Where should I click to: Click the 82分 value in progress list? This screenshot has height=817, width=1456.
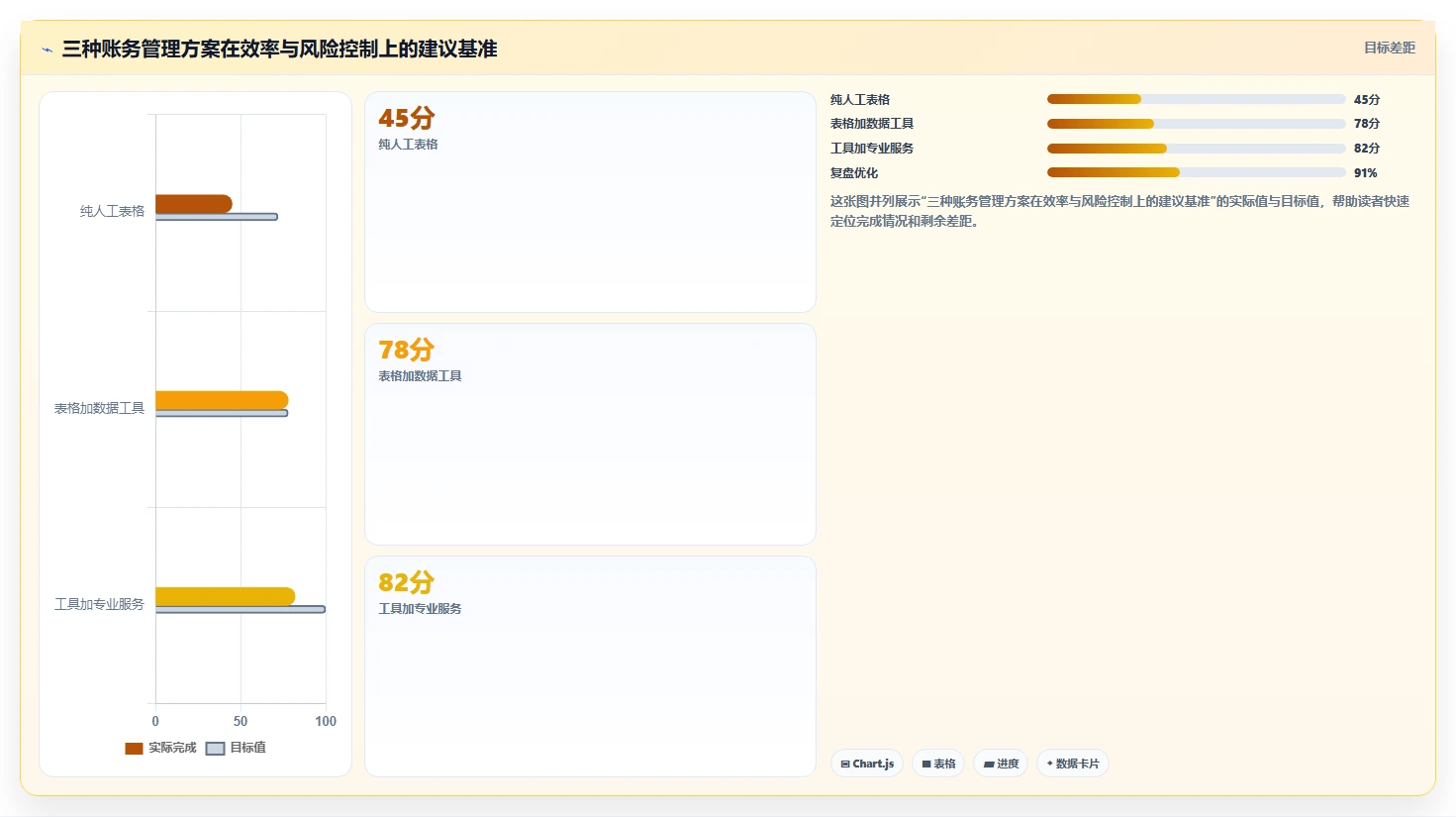tap(1367, 149)
